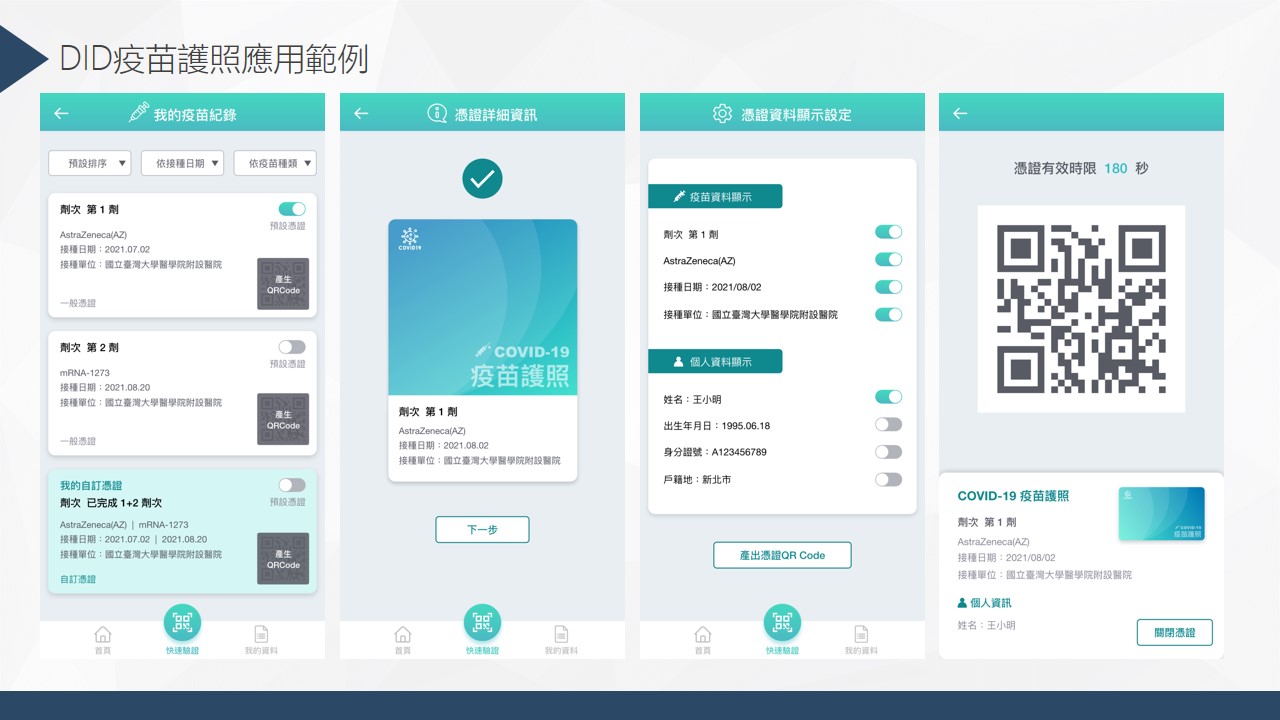1280x720 pixels.
Task: Open 首頁 on 憑證資料顯示設定 screen
Action: pyautogui.click(x=702, y=640)
